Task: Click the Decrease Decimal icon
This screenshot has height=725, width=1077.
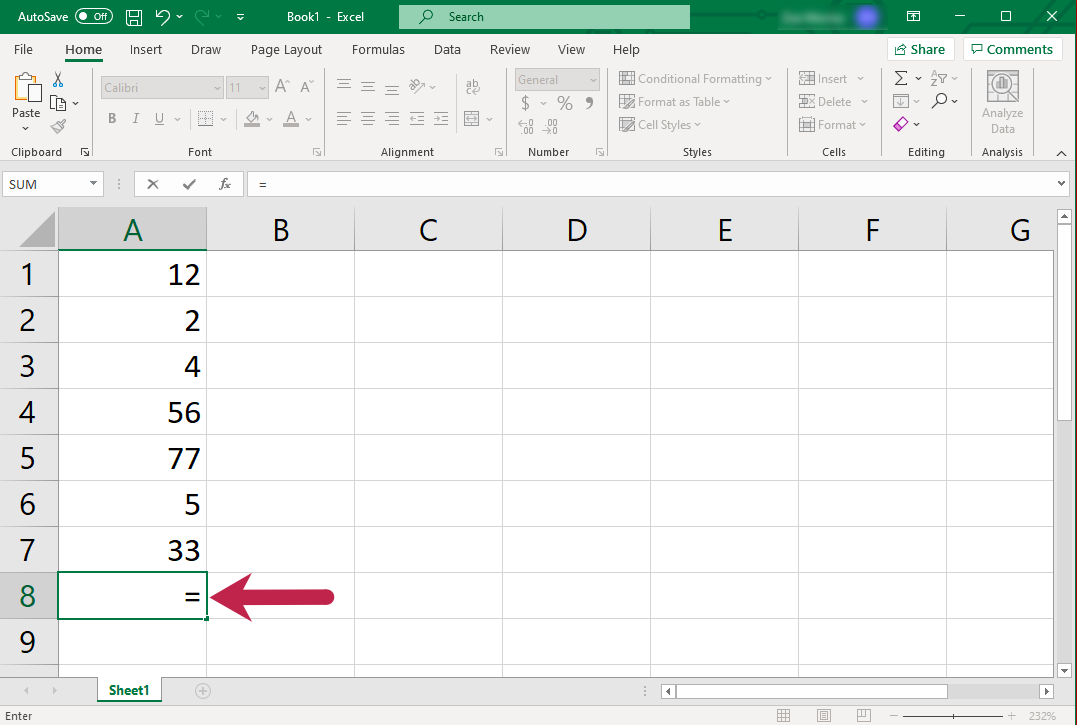Action: coord(550,126)
